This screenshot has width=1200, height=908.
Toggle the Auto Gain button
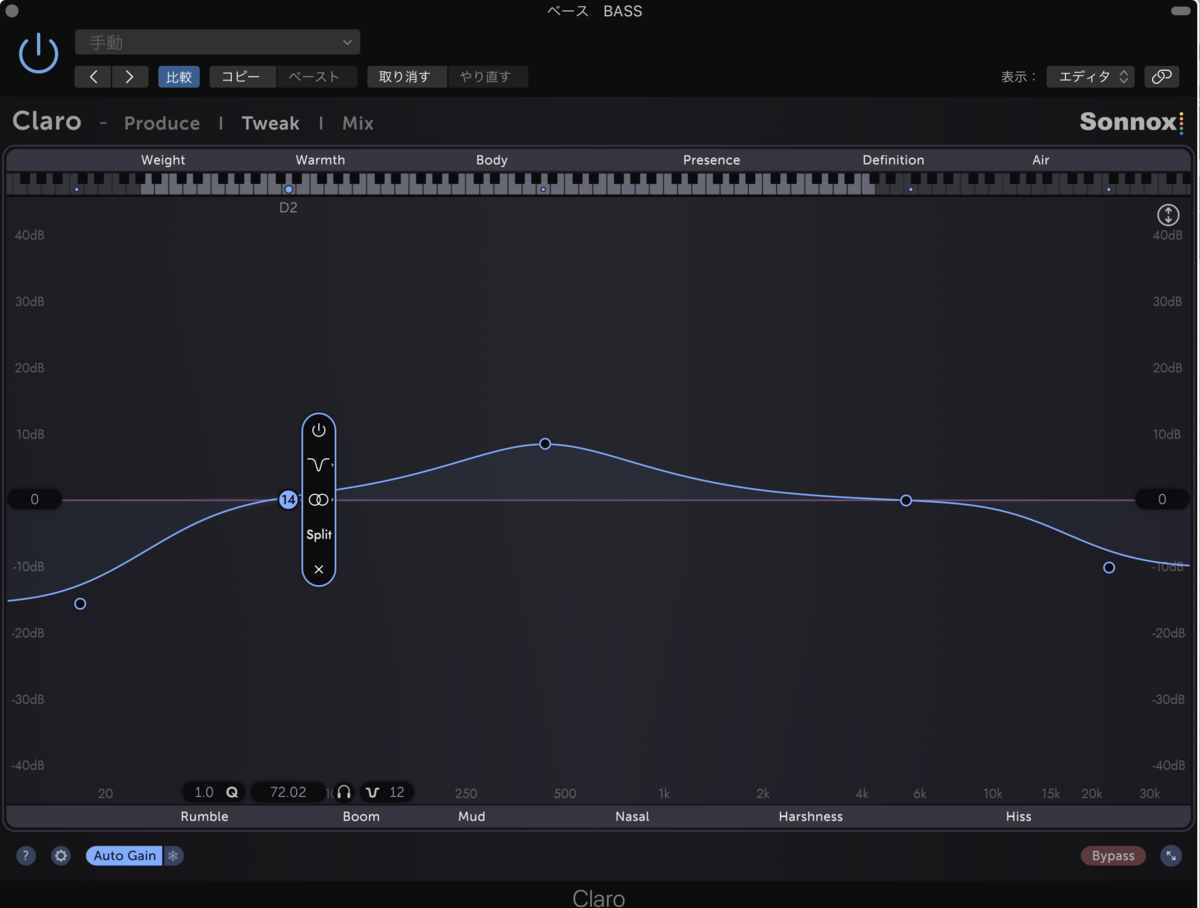coord(125,856)
